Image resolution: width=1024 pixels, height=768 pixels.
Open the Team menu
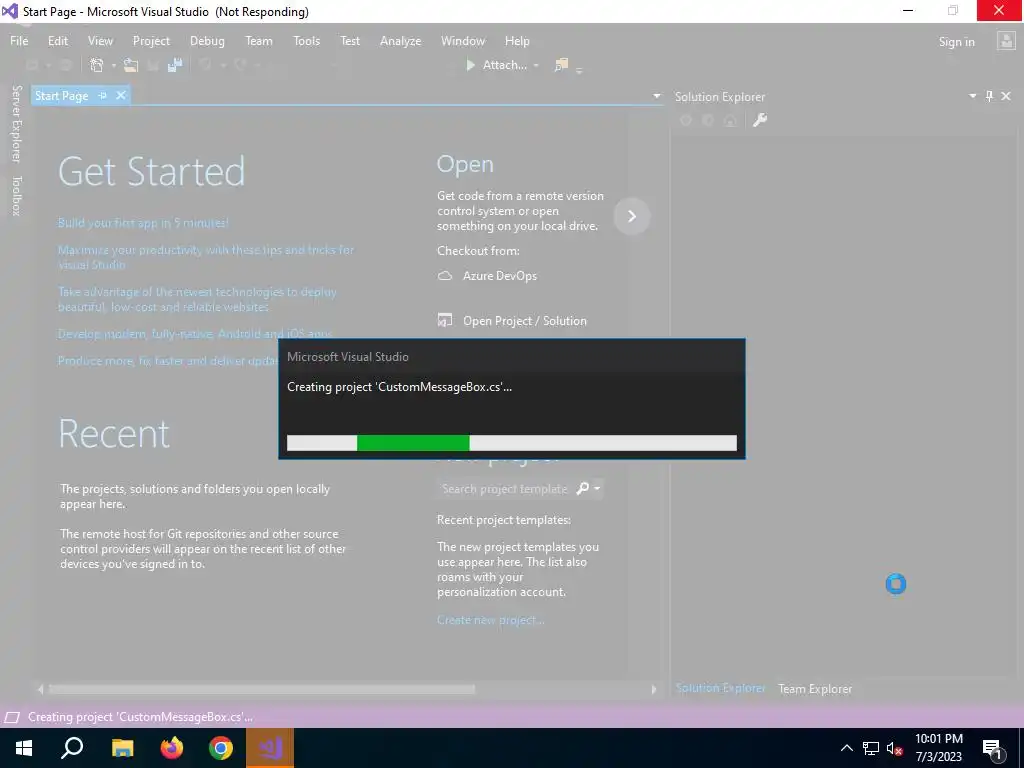259,40
